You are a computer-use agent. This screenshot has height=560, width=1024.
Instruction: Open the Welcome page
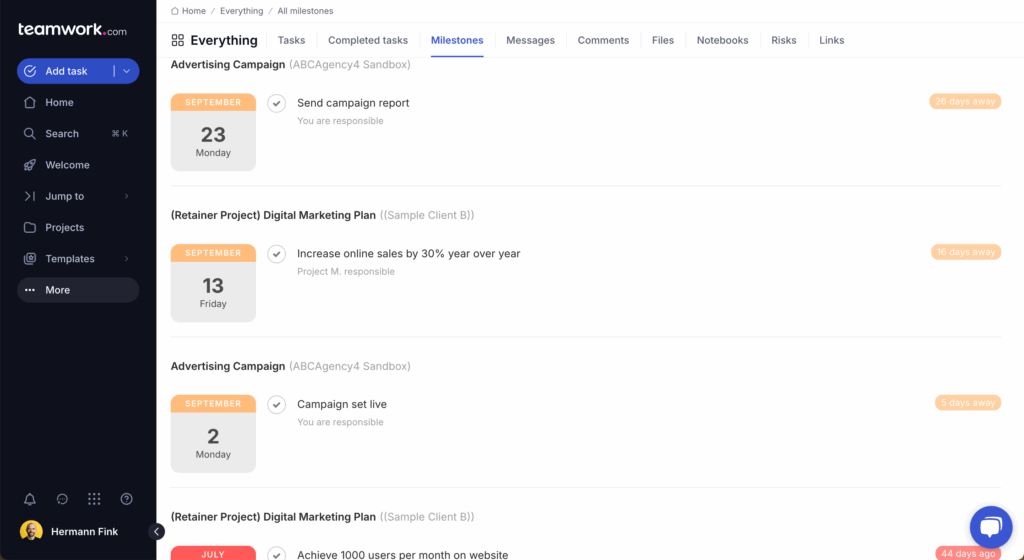[x=78, y=165]
